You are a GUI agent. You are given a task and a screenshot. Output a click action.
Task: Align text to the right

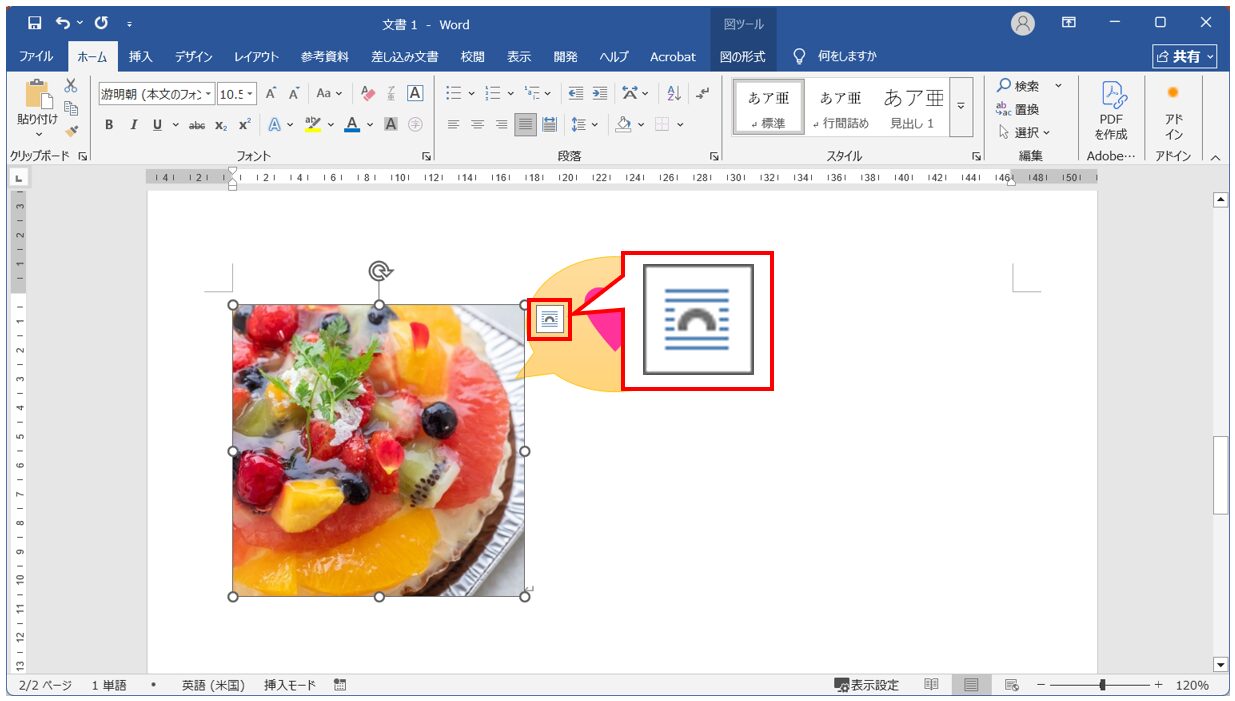(x=501, y=125)
